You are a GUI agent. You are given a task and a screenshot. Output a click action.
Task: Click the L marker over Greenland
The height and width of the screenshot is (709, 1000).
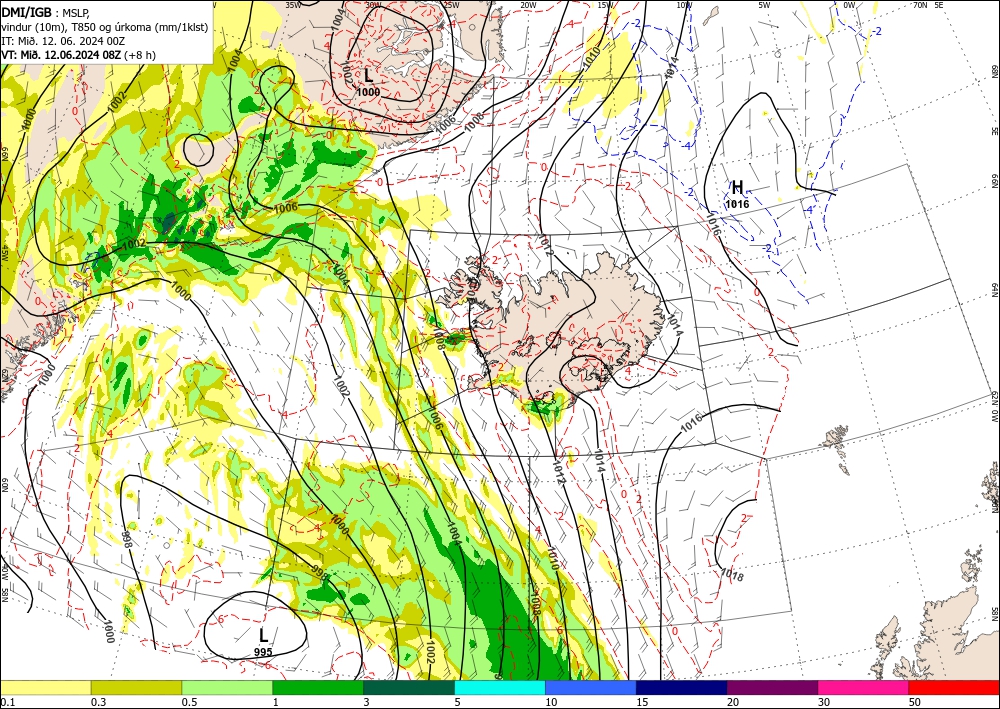pyautogui.click(x=369, y=75)
